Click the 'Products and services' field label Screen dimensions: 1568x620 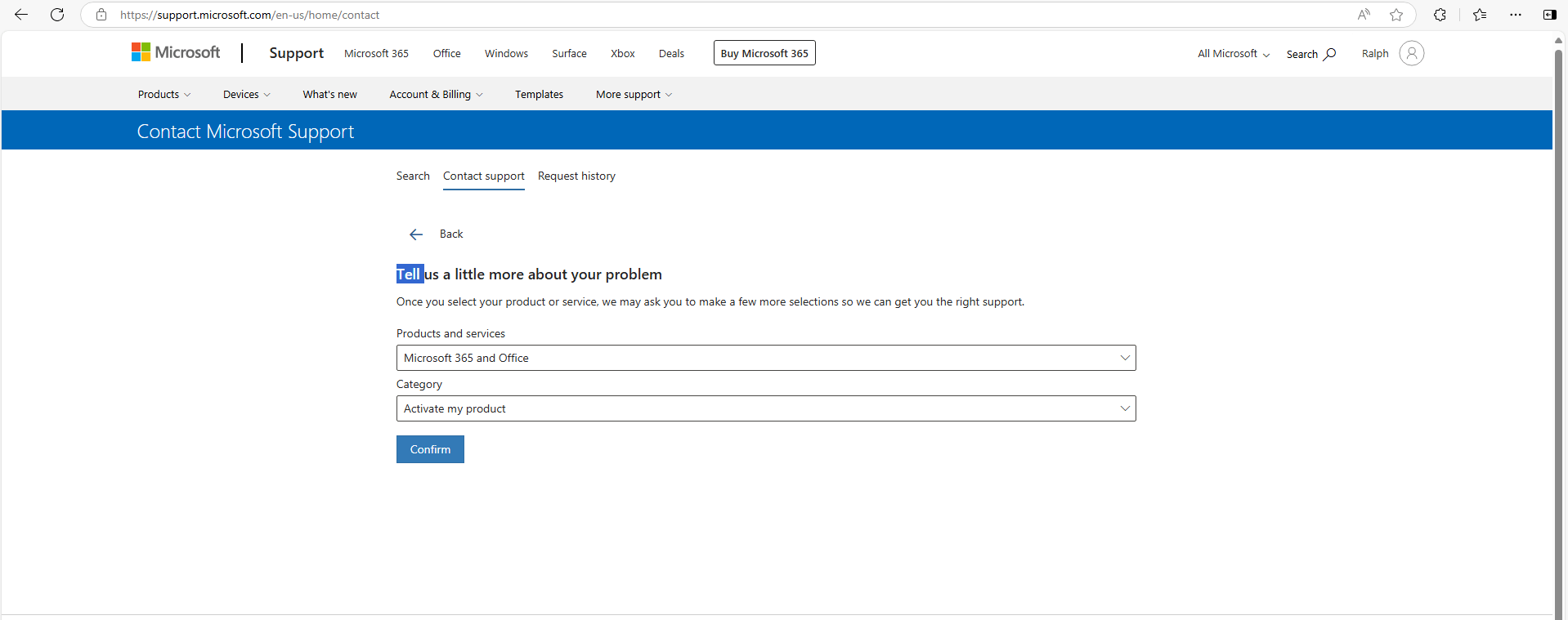(x=450, y=333)
